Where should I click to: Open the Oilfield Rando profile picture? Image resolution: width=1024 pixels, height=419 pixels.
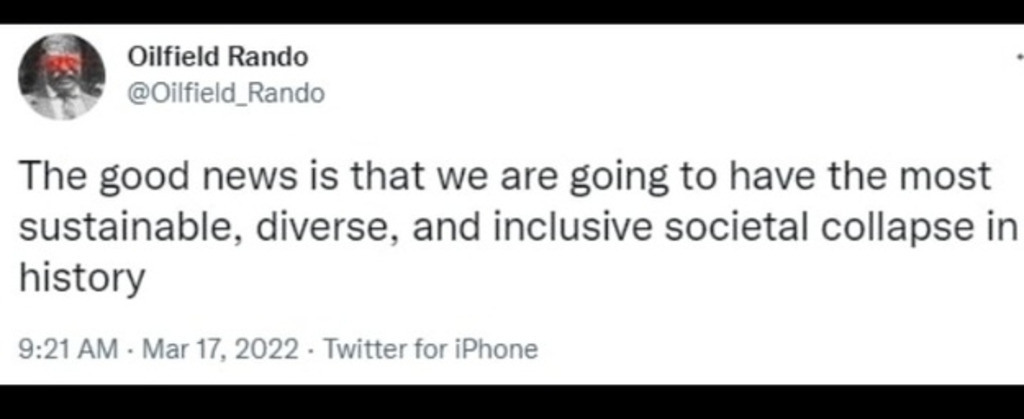point(62,76)
